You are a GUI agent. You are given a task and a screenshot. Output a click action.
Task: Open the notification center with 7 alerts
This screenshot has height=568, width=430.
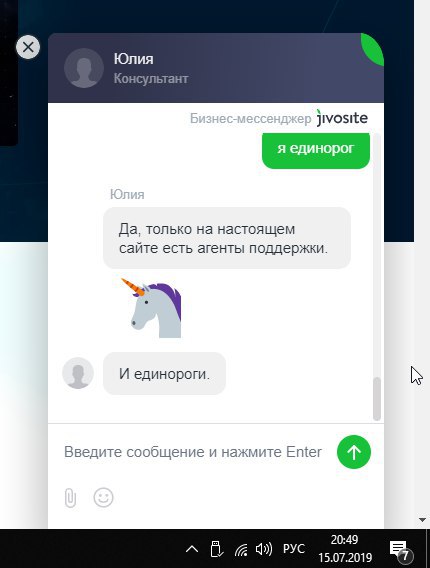click(x=400, y=550)
